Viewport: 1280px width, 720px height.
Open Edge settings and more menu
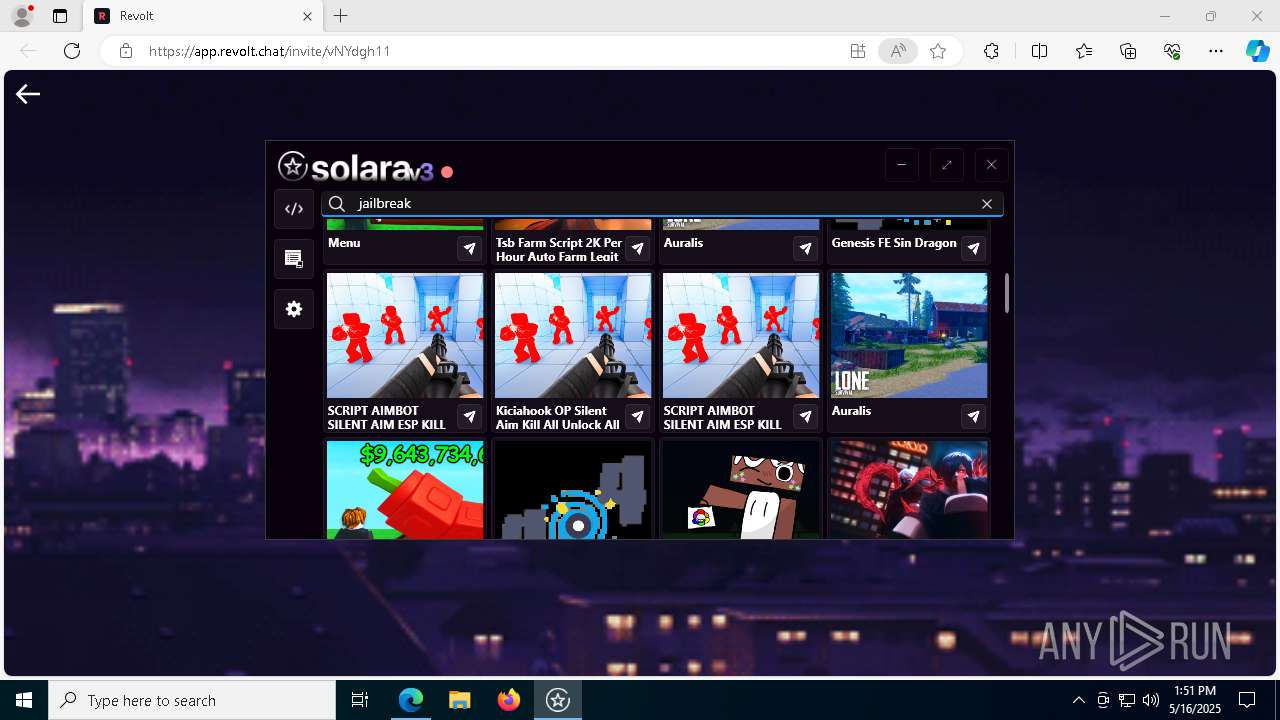coord(1216,51)
